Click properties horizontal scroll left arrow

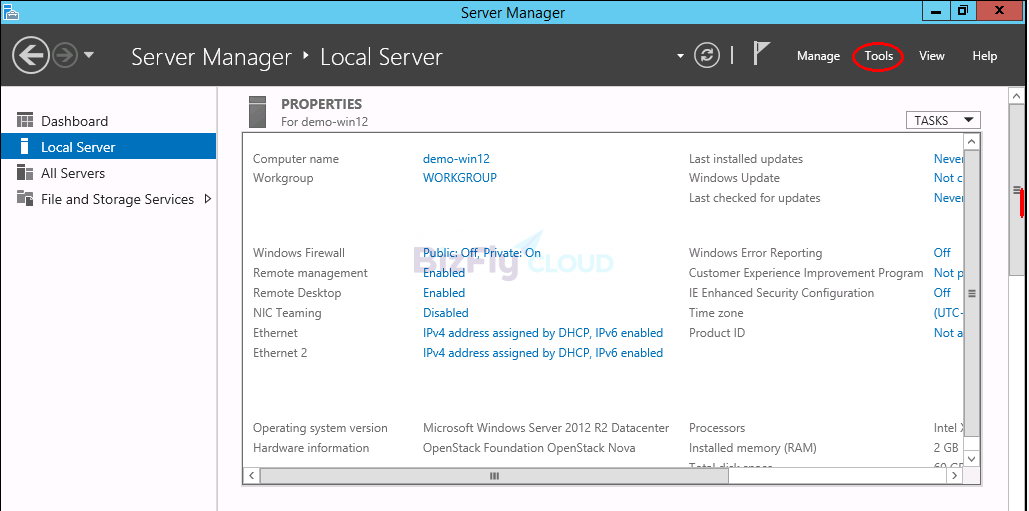click(251, 476)
